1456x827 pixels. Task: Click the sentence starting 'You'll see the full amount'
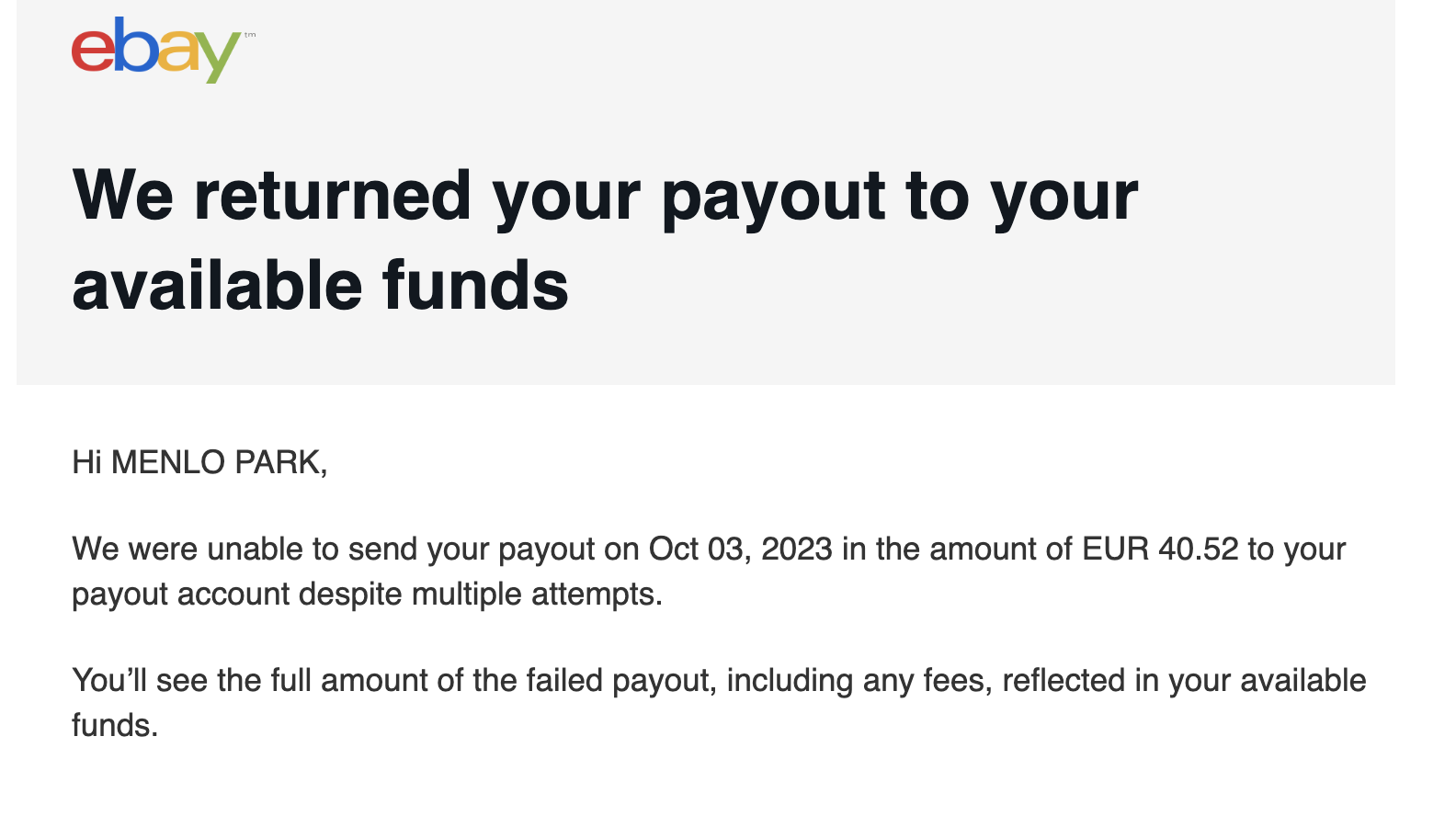click(x=719, y=703)
